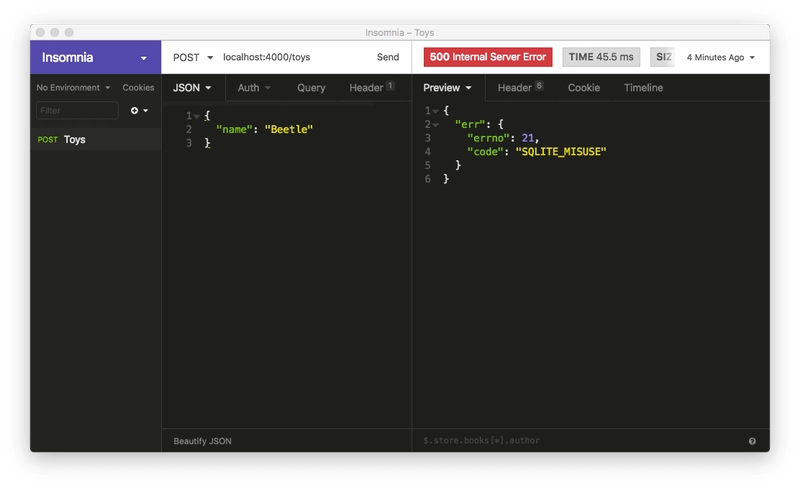Click the TIME 45.5 ms tag
Image resolution: width=800 pixels, height=488 pixels.
[x=601, y=57]
